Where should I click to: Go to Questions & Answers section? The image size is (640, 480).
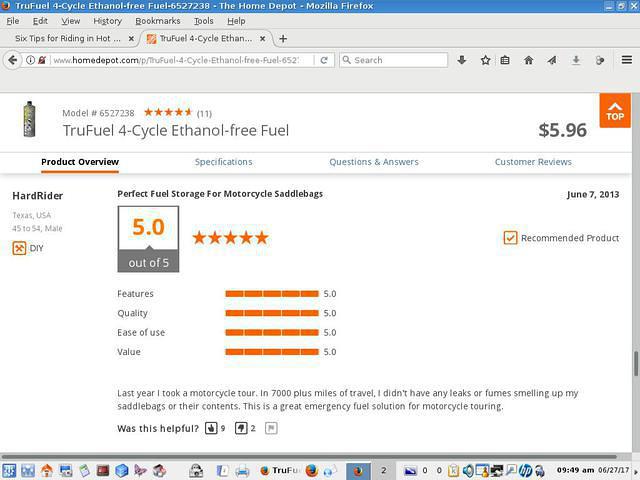(x=374, y=162)
